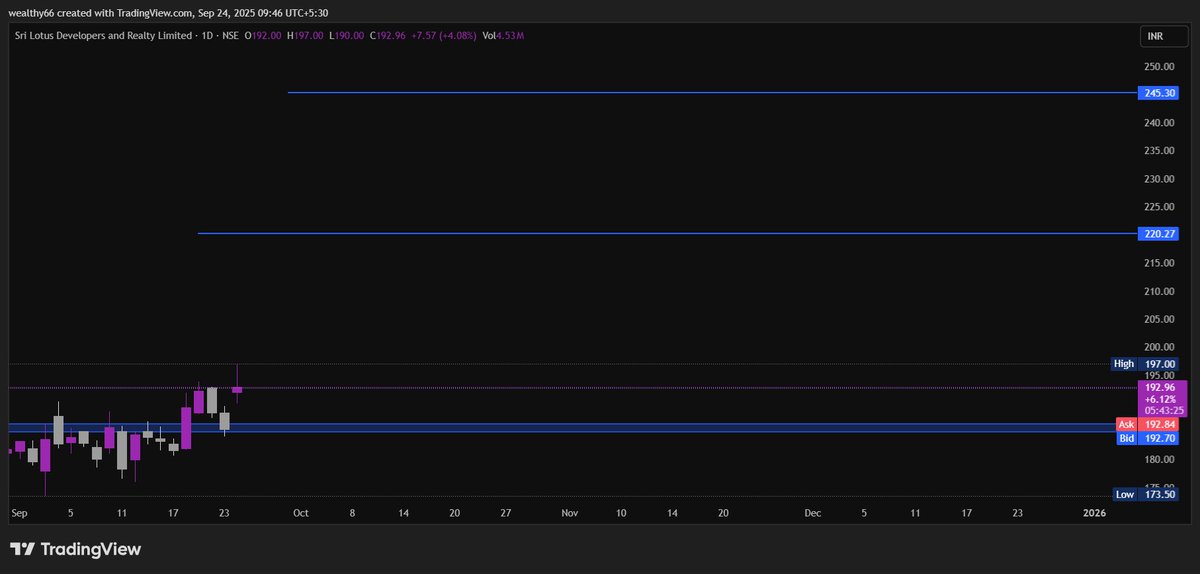Click the Nov label on the time axis

point(569,513)
